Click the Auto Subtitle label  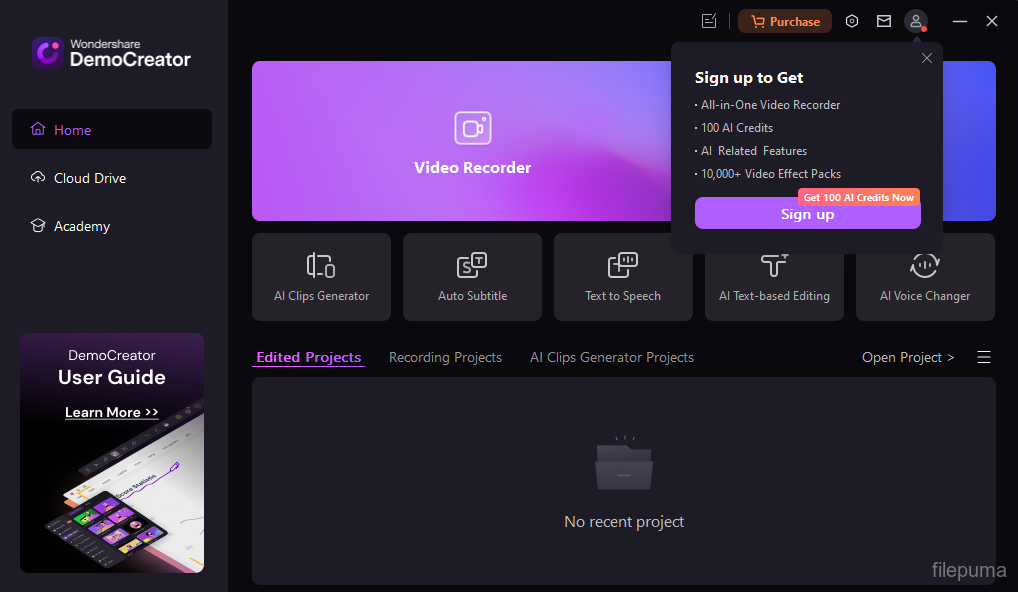[473, 295]
